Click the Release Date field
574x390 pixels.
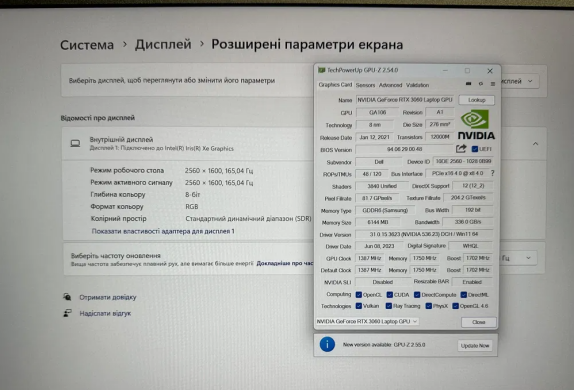coord(374,137)
